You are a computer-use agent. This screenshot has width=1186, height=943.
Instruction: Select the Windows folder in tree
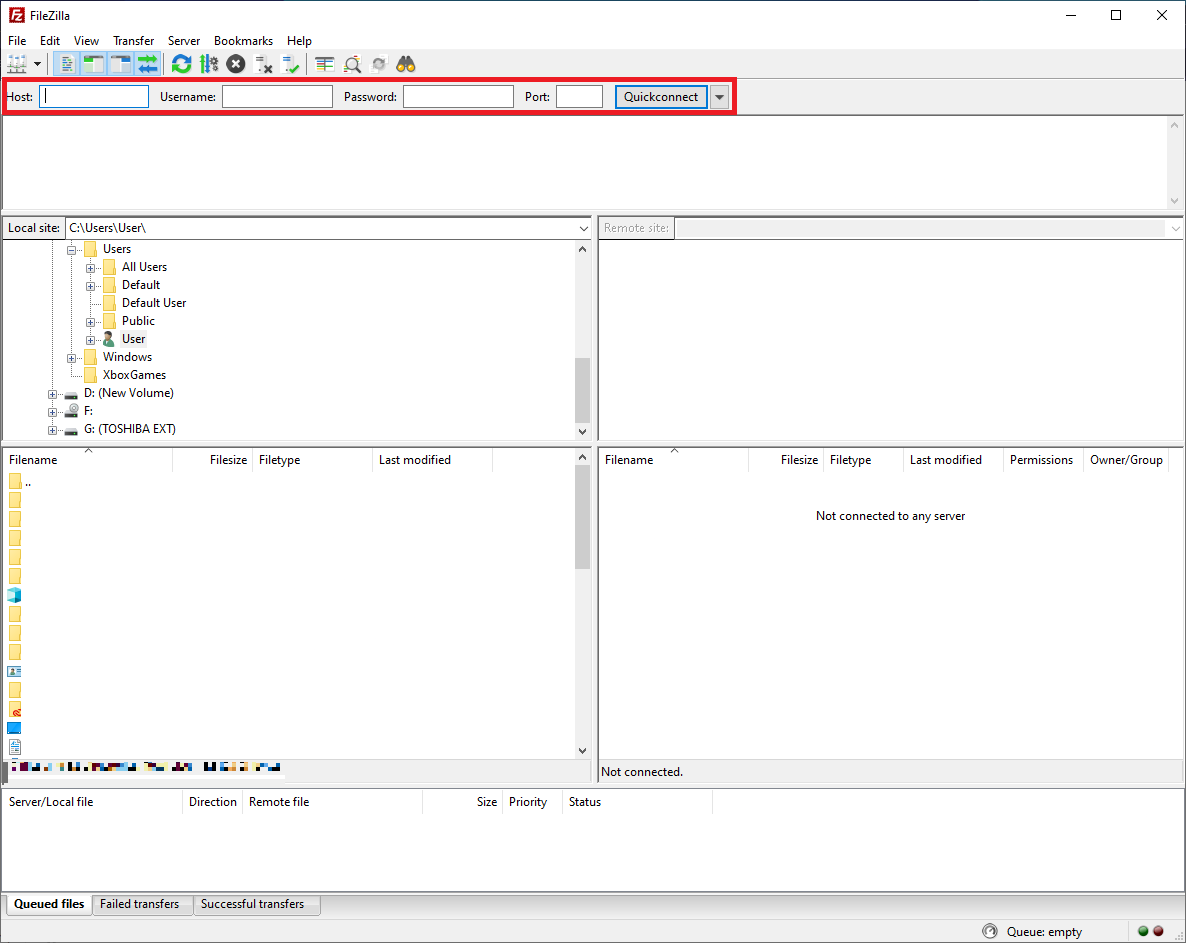point(127,357)
